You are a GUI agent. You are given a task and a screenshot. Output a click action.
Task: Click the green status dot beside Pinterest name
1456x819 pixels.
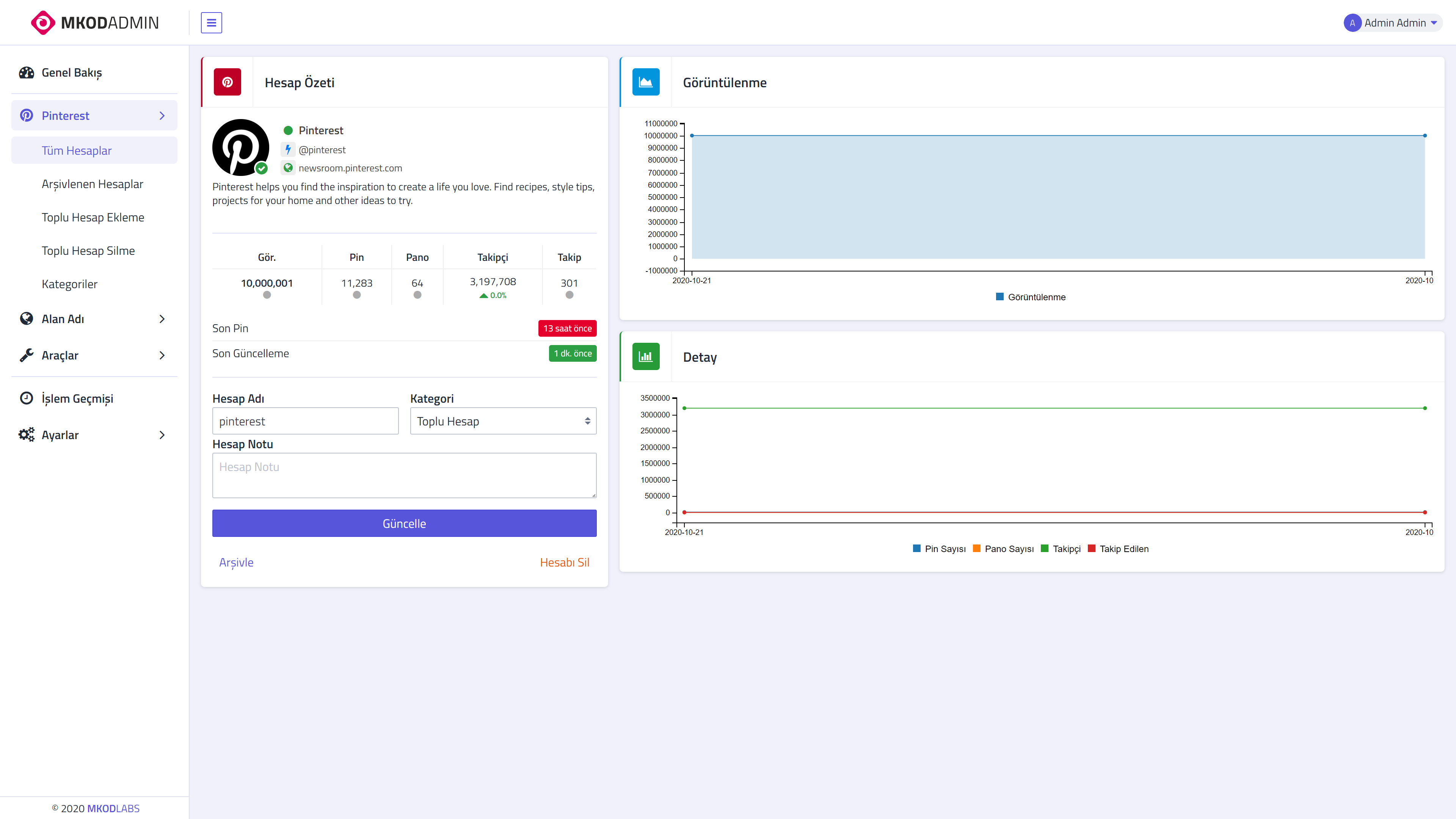(x=288, y=130)
